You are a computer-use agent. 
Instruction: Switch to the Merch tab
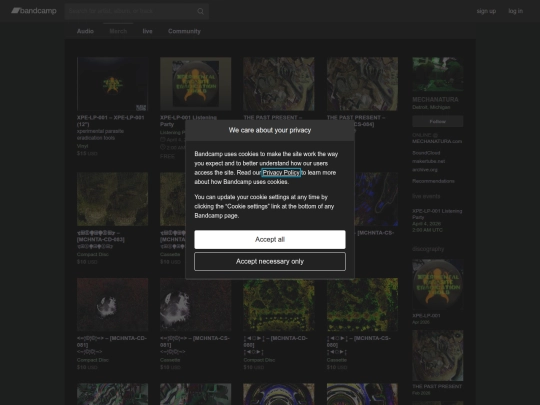pyautogui.click(x=118, y=31)
